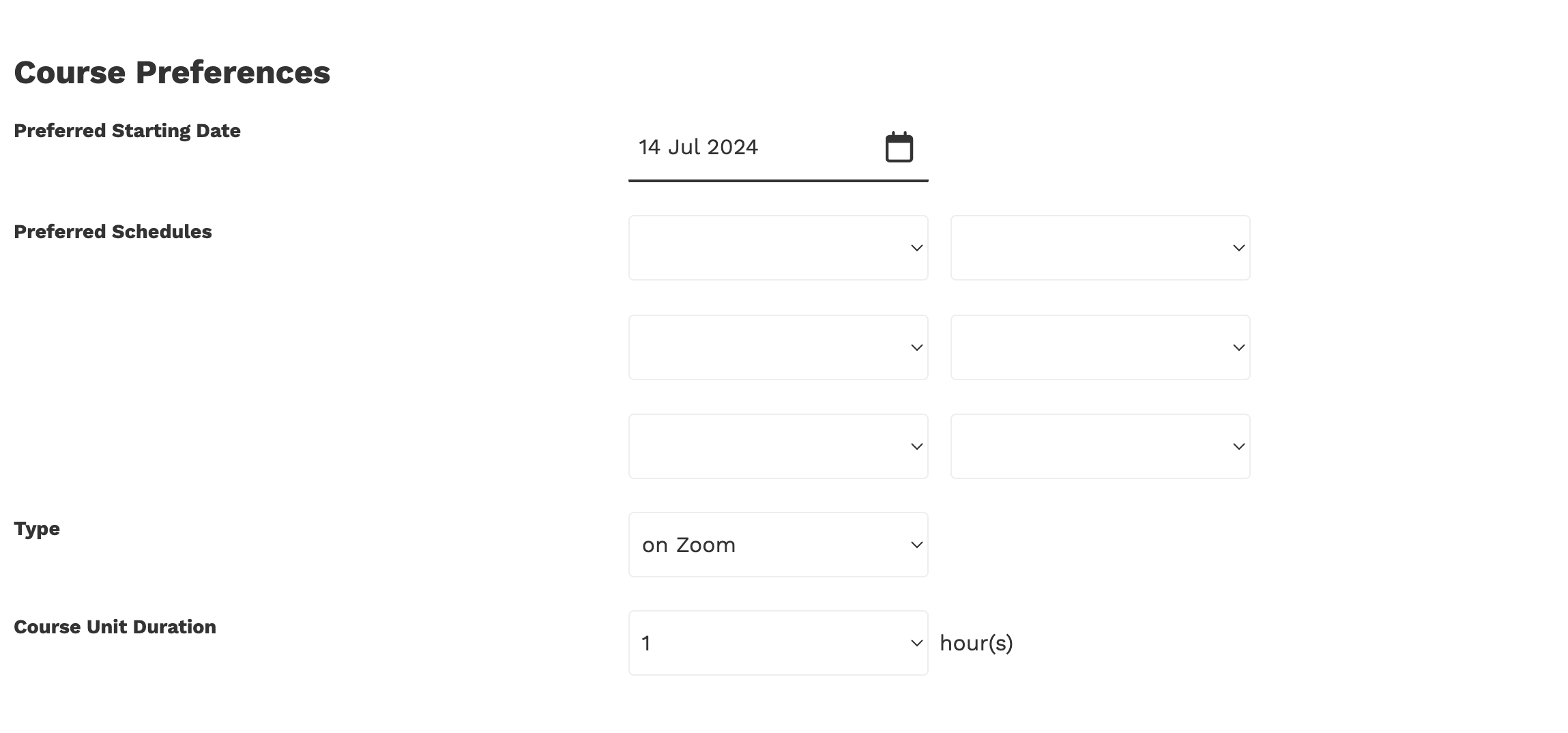
Task: Click the chevron arrow of the Type dropdown
Action: click(x=916, y=545)
